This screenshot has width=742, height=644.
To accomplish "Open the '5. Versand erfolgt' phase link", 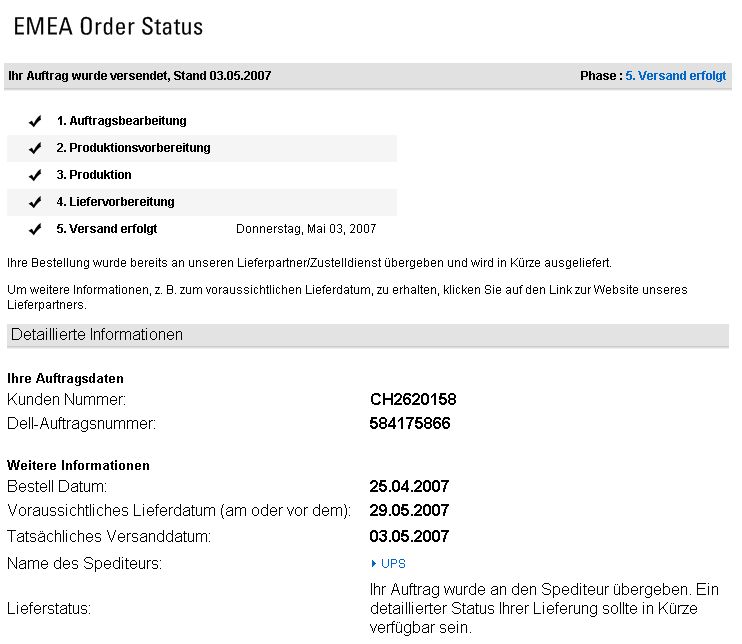I will (x=675, y=76).
